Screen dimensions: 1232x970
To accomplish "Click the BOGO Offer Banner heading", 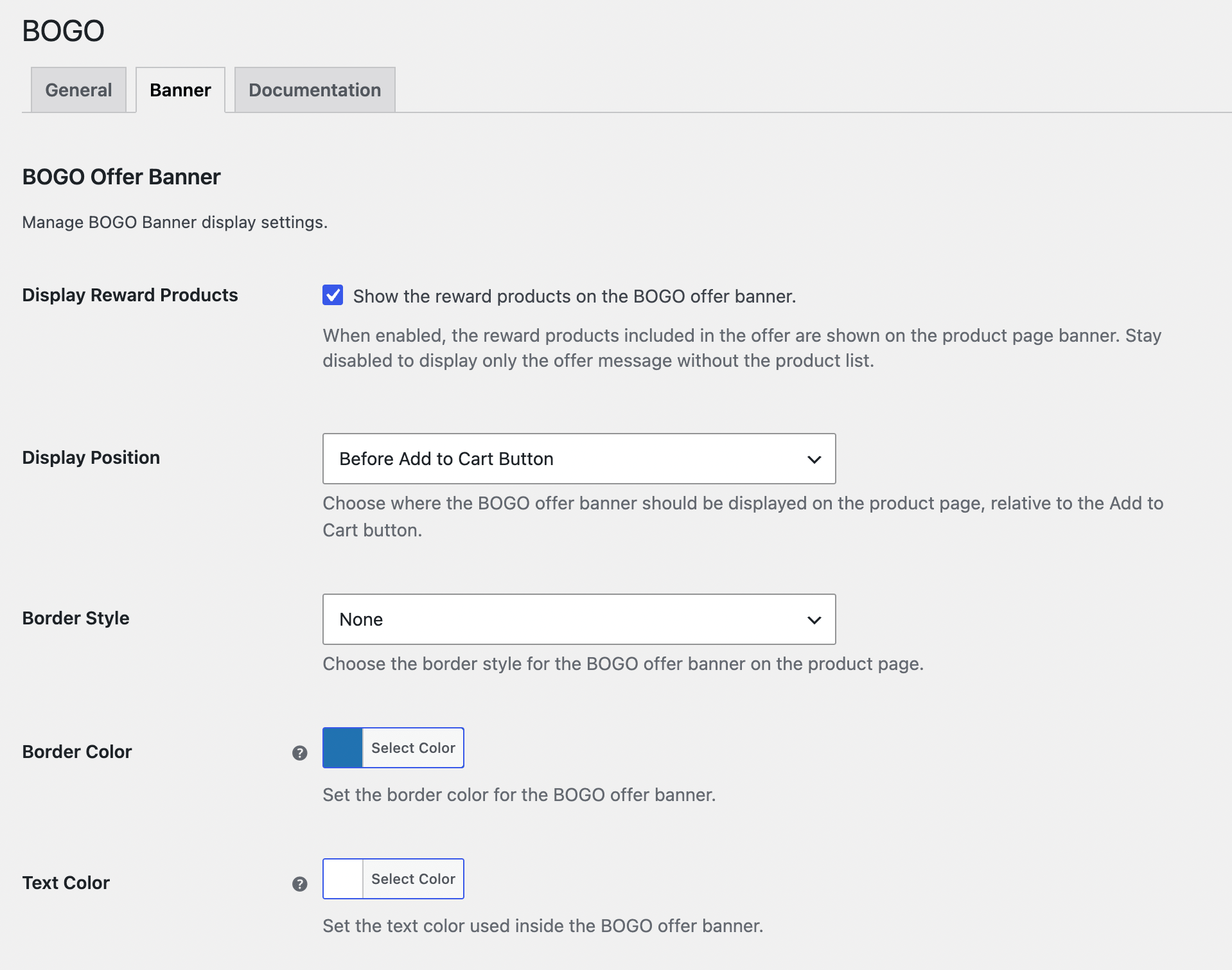I will 121,177.
